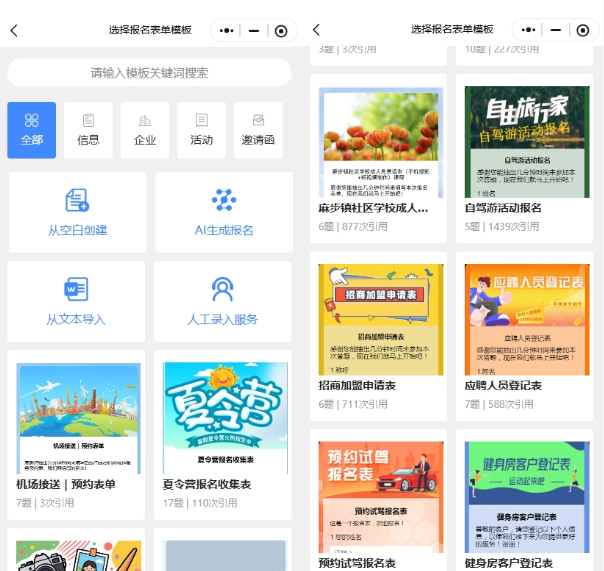Open the tulip flowers template thumbnail

[x=381, y=143]
